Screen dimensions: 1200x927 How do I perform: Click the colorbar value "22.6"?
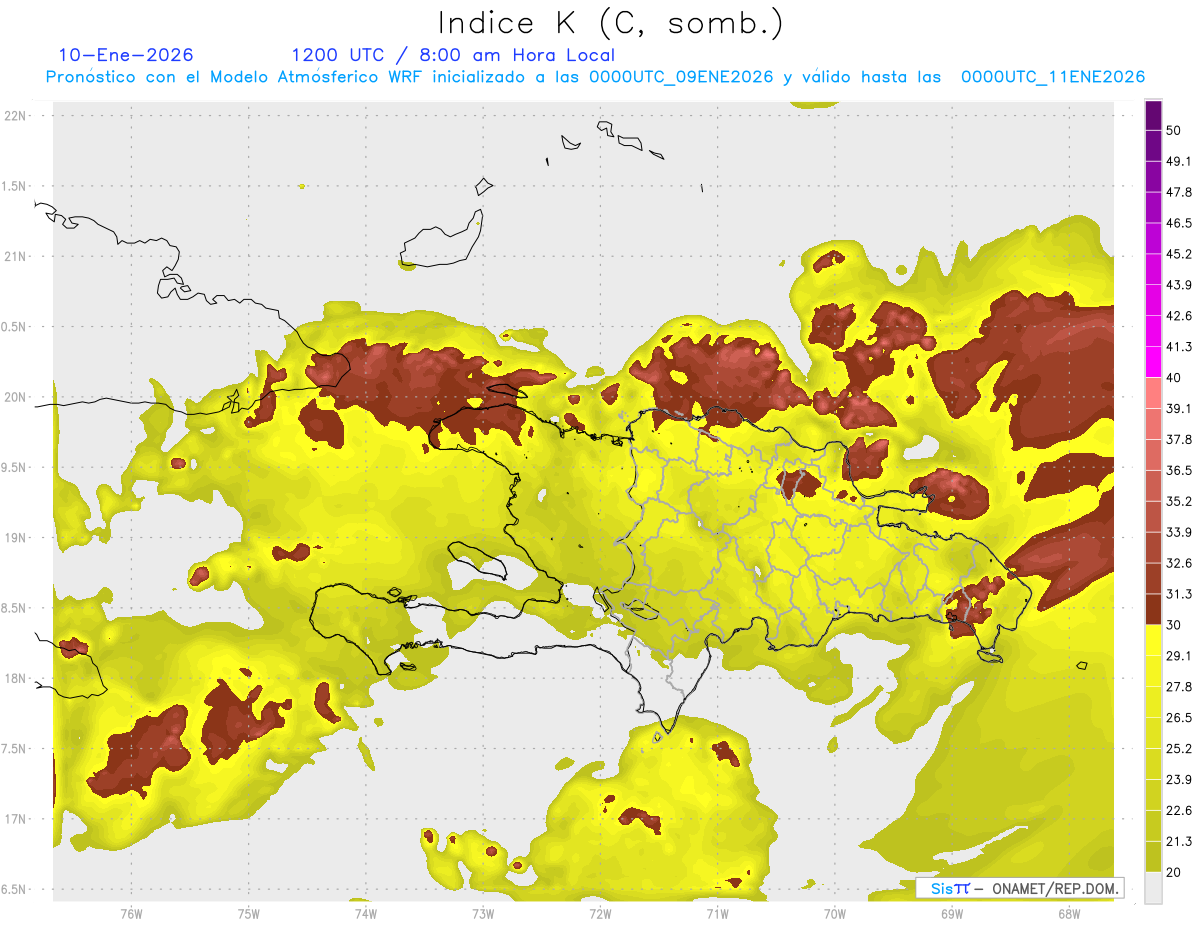click(1179, 811)
